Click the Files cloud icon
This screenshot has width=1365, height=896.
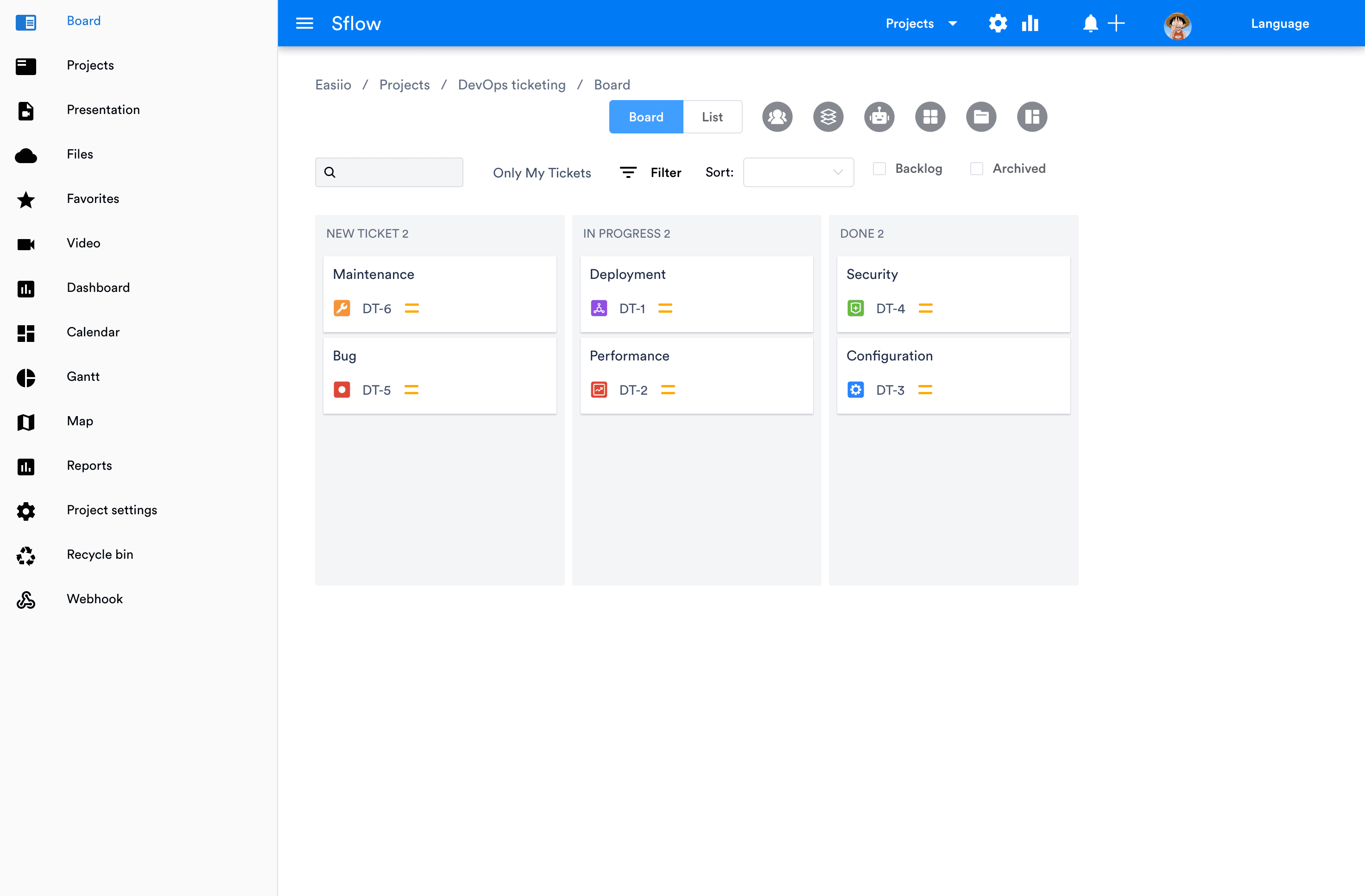(x=26, y=156)
